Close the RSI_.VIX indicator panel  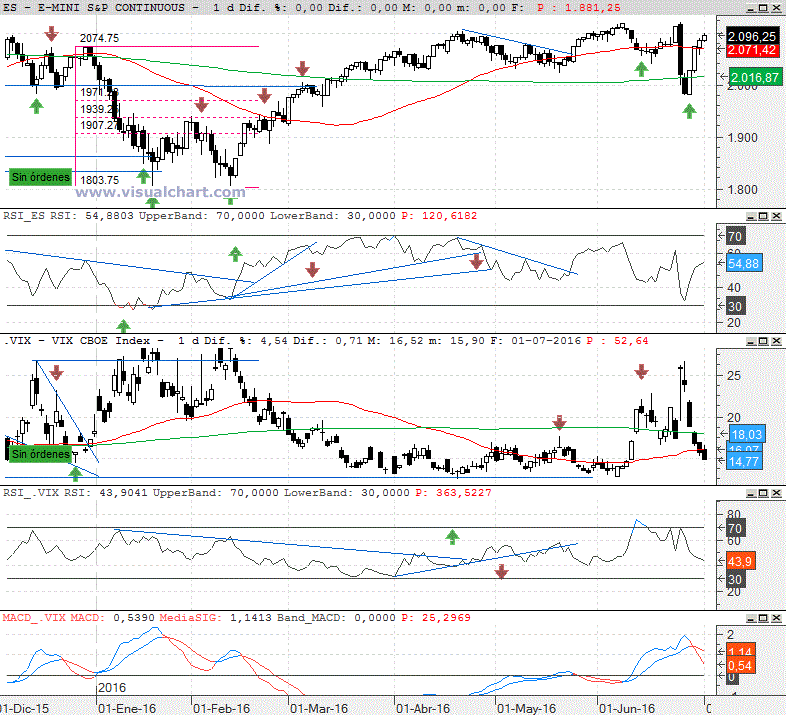click(x=776, y=493)
